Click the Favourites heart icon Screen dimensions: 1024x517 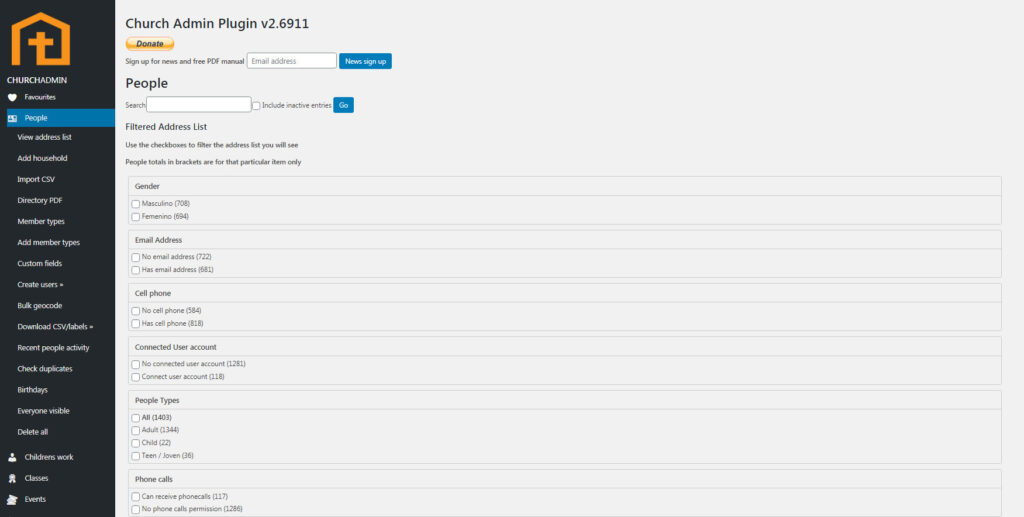click(x=12, y=97)
